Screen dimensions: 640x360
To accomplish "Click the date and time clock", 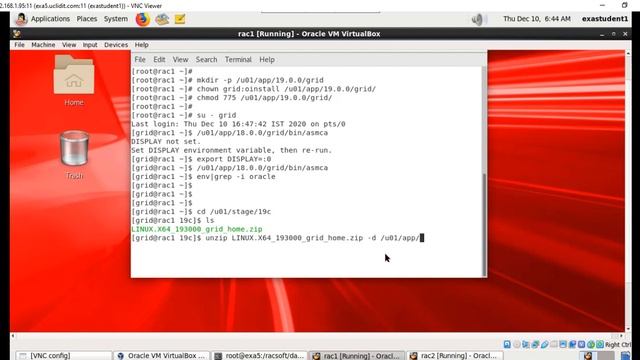I will [x=537, y=19].
